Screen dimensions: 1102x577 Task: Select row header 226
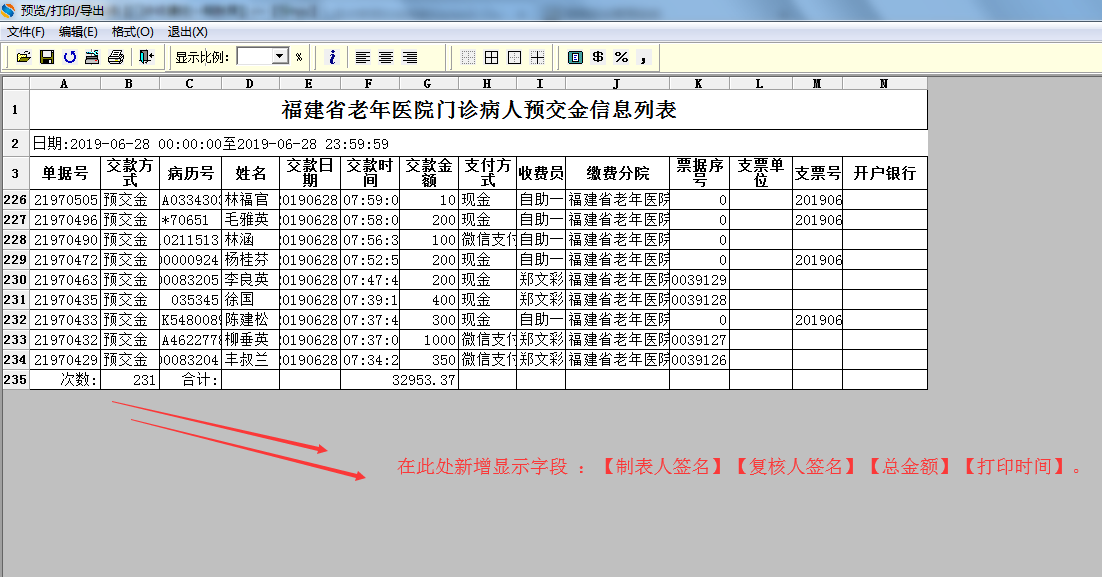click(x=15, y=200)
